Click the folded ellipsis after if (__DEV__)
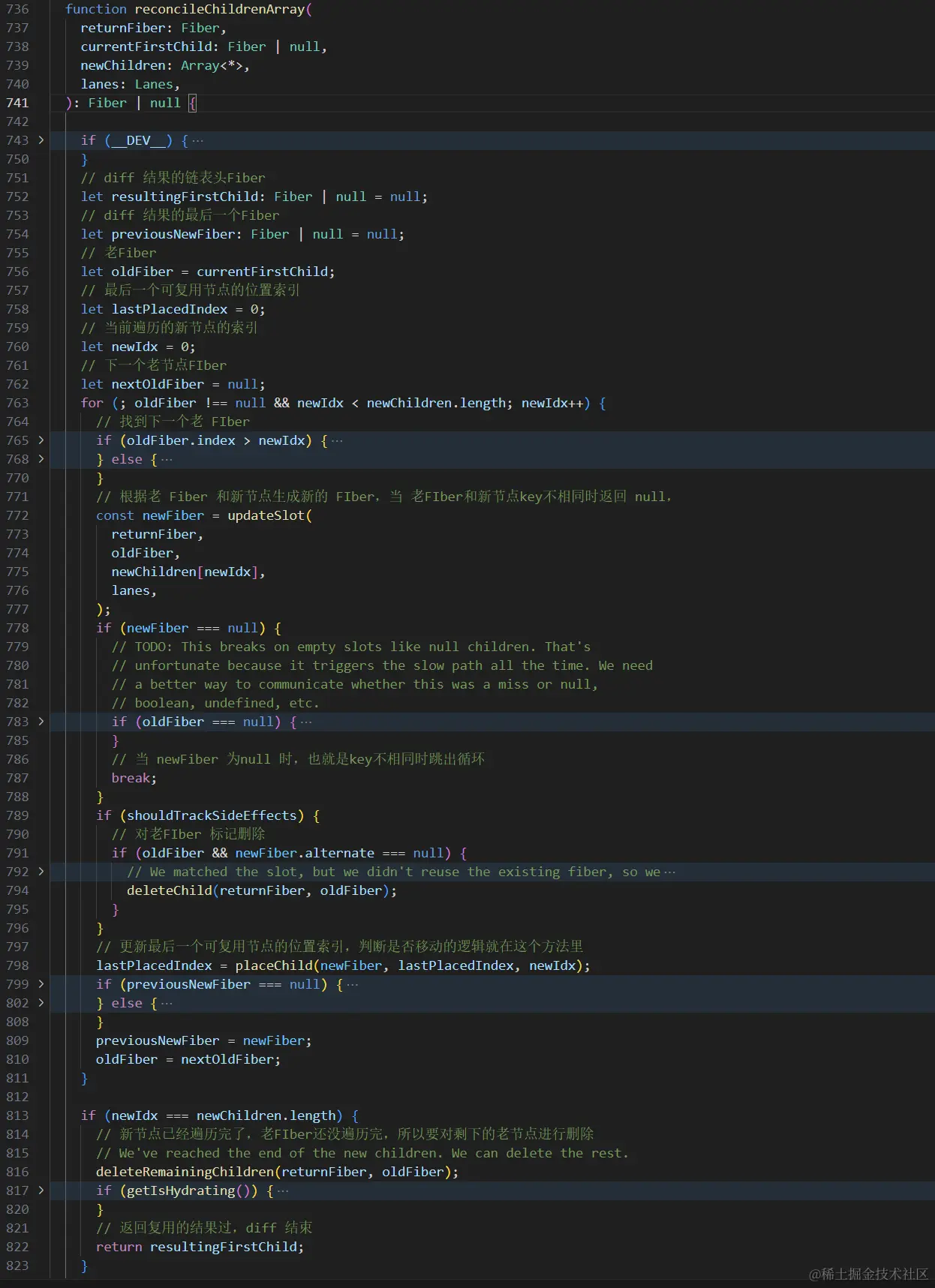935x1288 pixels. [x=197, y=140]
